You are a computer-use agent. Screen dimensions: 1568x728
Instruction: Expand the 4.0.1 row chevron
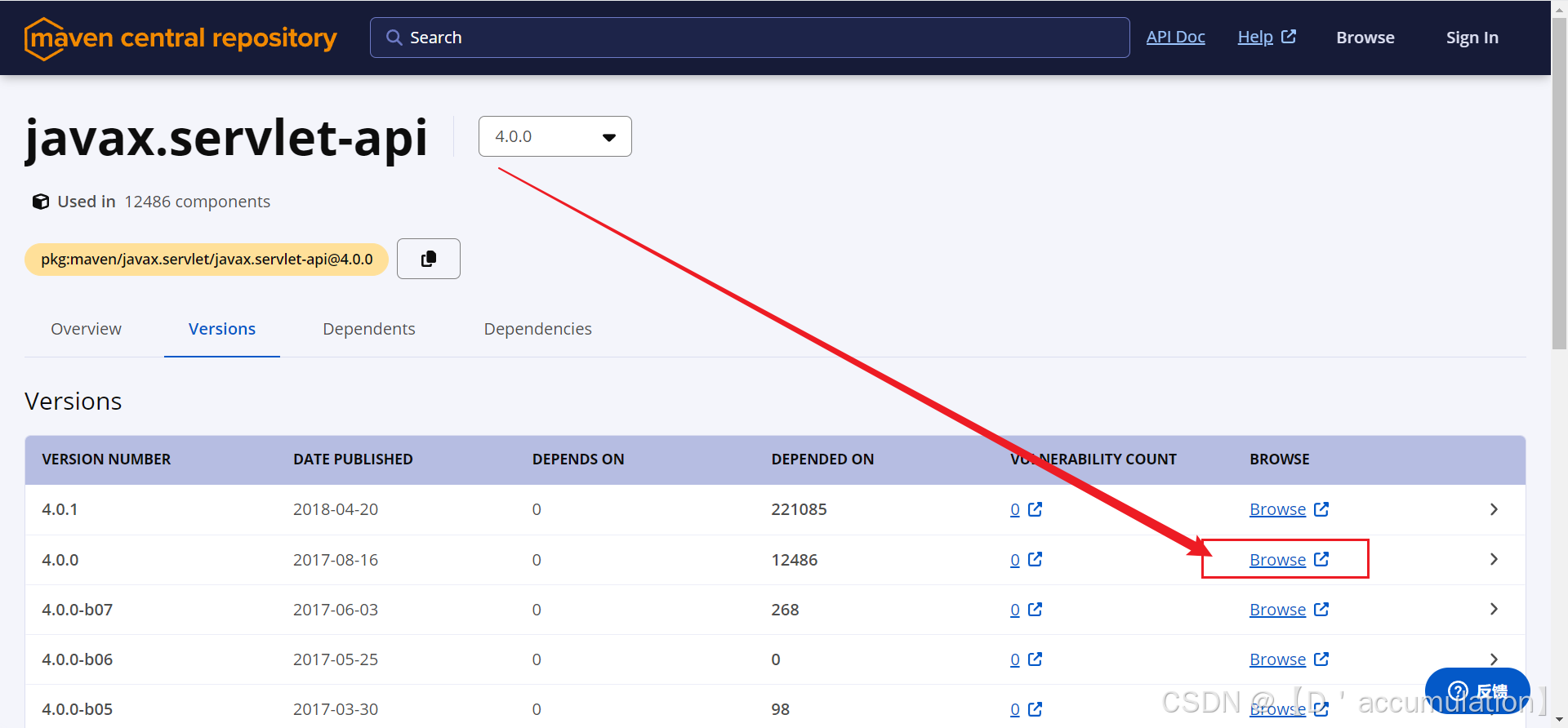click(x=1494, y=509)
